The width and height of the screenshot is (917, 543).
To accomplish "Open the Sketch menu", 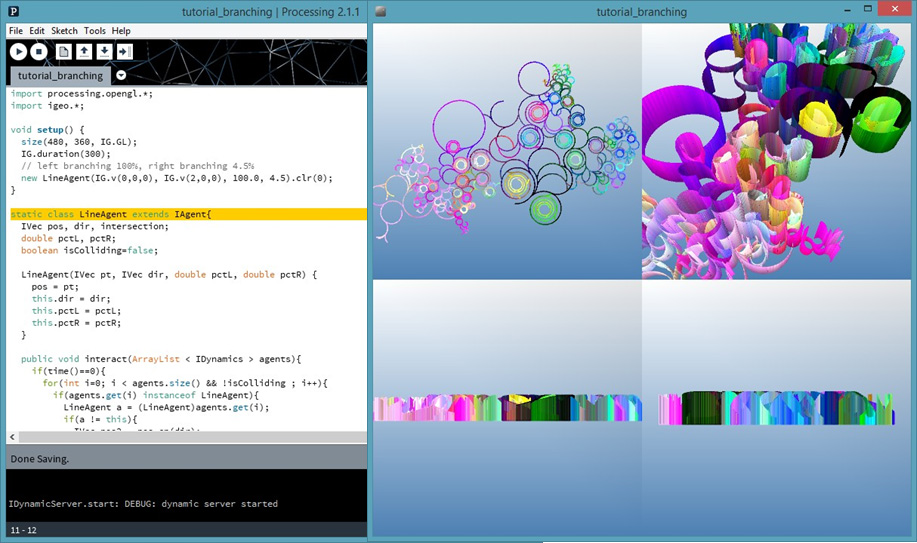I will [x=64, y=31].
